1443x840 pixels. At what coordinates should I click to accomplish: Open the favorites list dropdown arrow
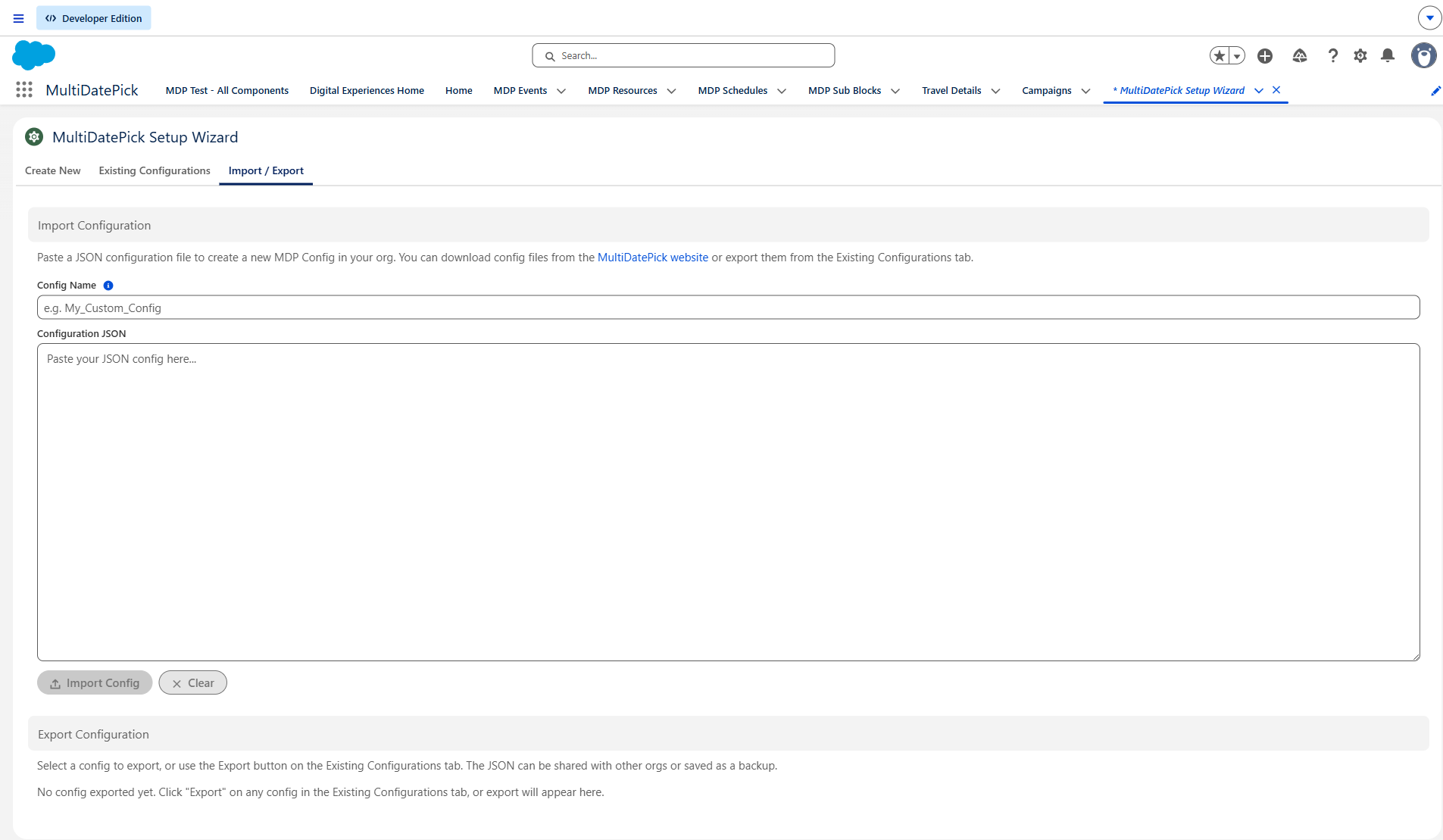1237,55
